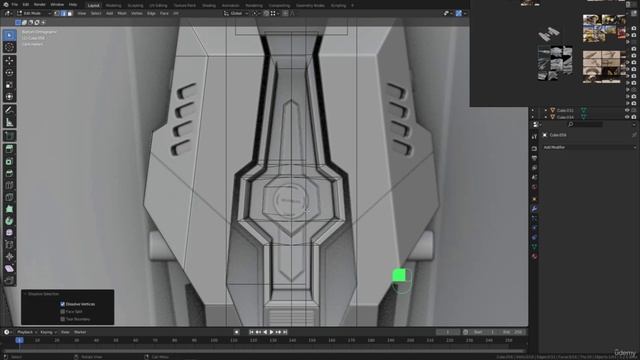Image resolution: width=640 pixels, height=360 pixels.
Task: Click the current frame marker in timeline
Action: pyautogui.click(x=19, y=340)
